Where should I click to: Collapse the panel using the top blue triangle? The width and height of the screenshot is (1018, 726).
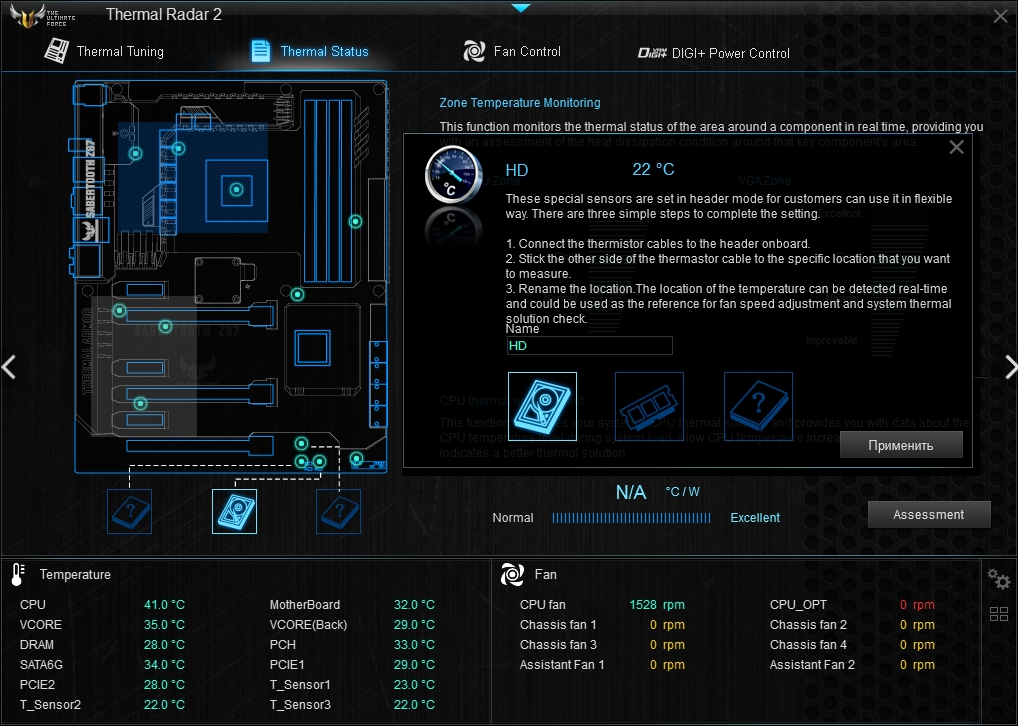click(521, 8)
